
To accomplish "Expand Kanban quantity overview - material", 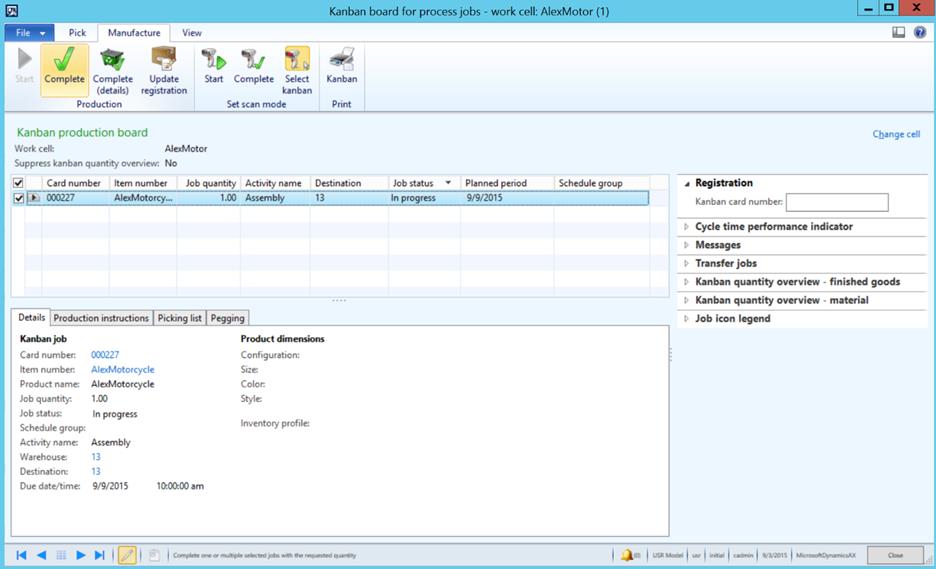I will [x=686, y=300].
